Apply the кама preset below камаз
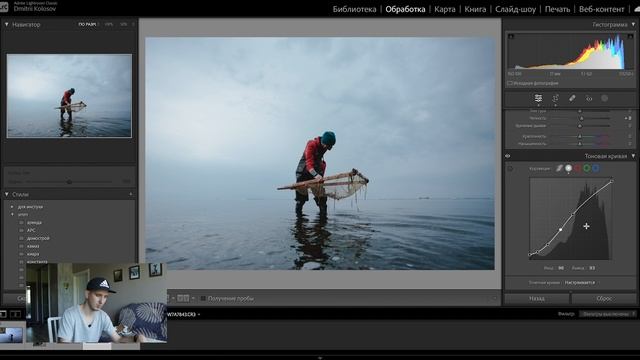This screenshot has height=360, width=640. tap(33, 254)
